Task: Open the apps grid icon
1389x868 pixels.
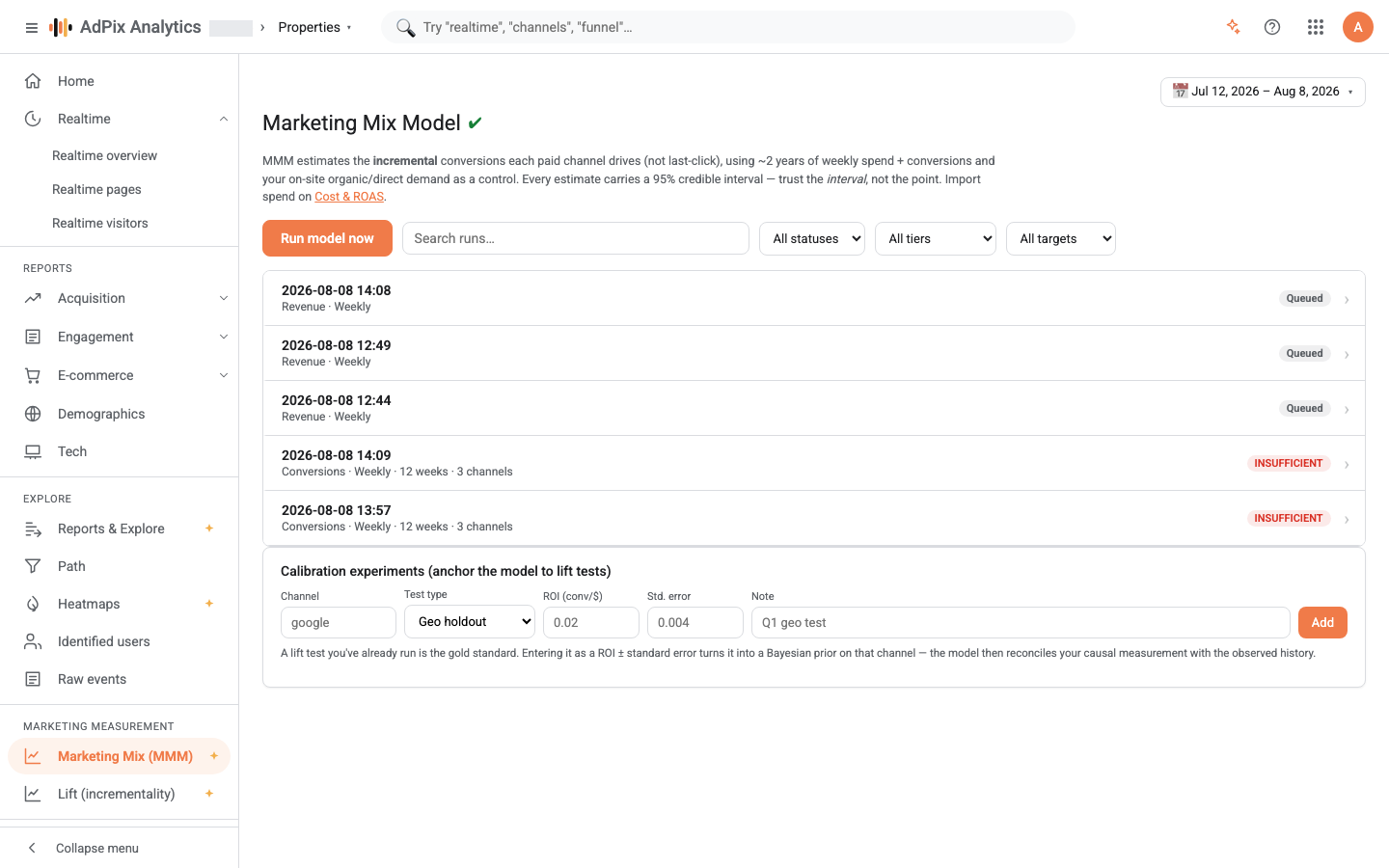Action: click(x=1316, y=27)
